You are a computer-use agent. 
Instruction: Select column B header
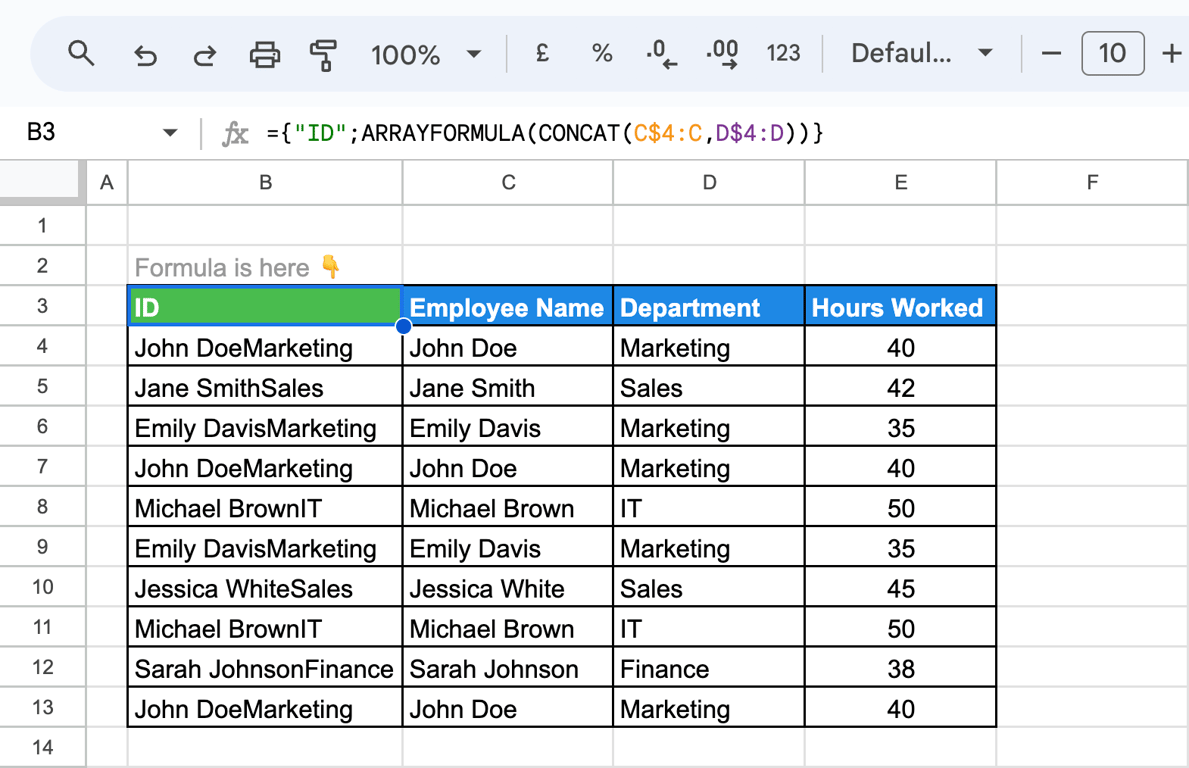tap(265, 182)
